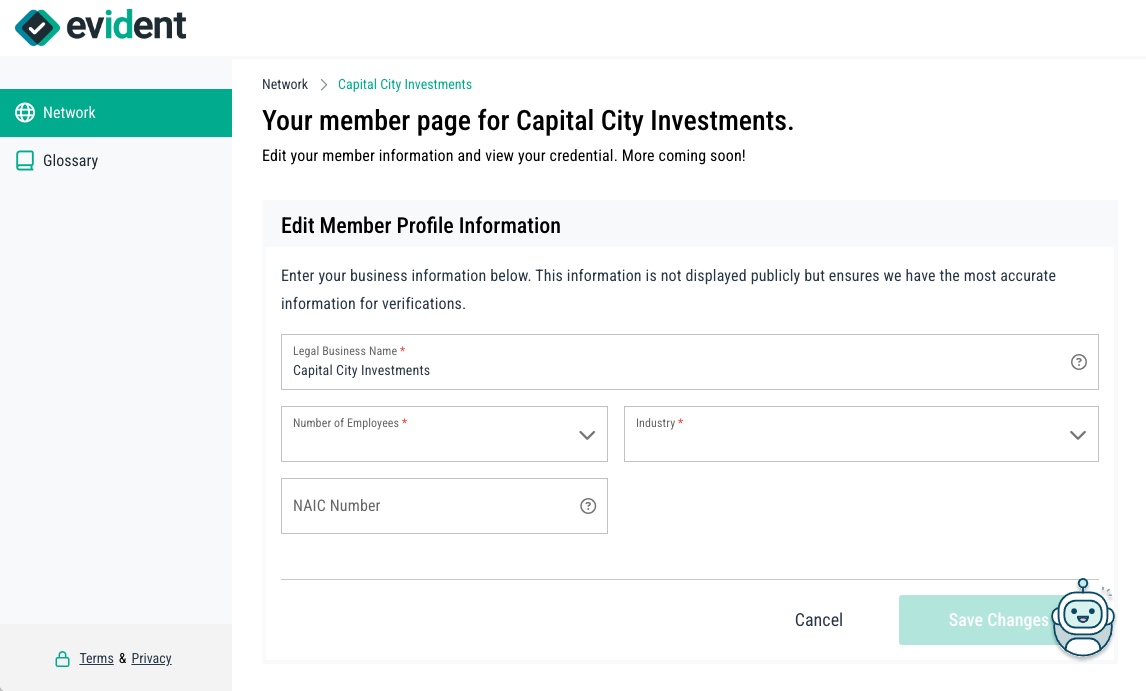Open the help tooltip on Legal Business Name
The height and width of the screenshot is (691, 1146).
point(1078,362)
